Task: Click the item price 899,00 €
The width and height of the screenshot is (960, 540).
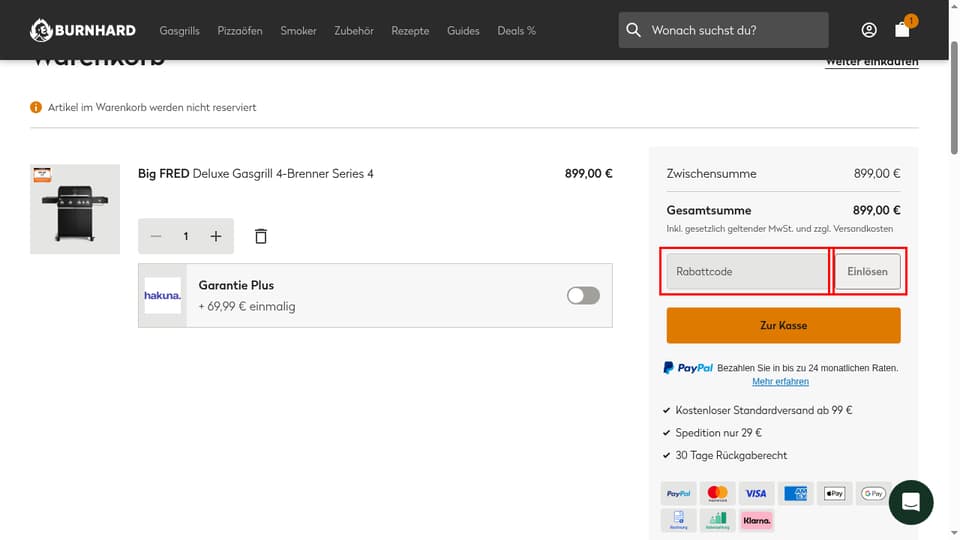Action: 588,174
